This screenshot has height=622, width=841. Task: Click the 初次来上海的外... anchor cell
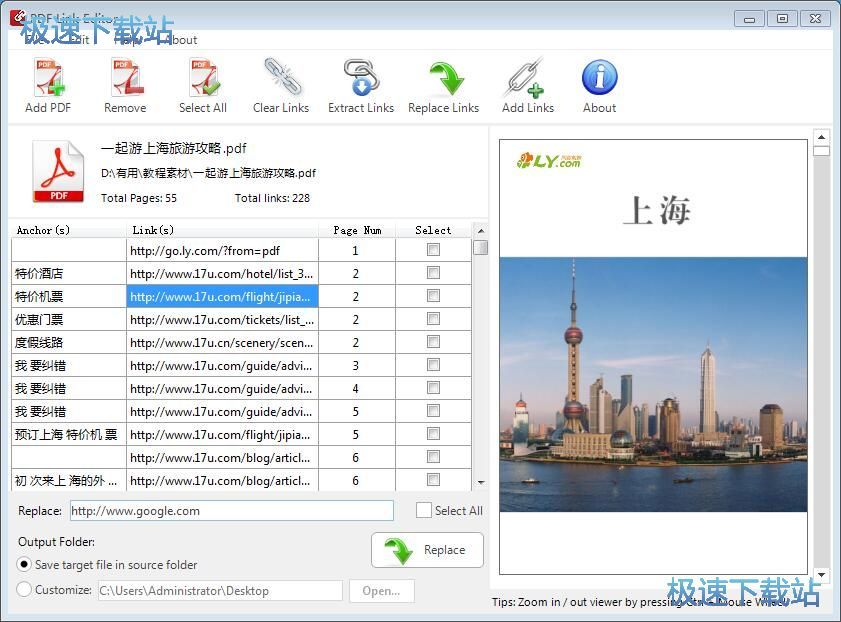coord(69,480)
